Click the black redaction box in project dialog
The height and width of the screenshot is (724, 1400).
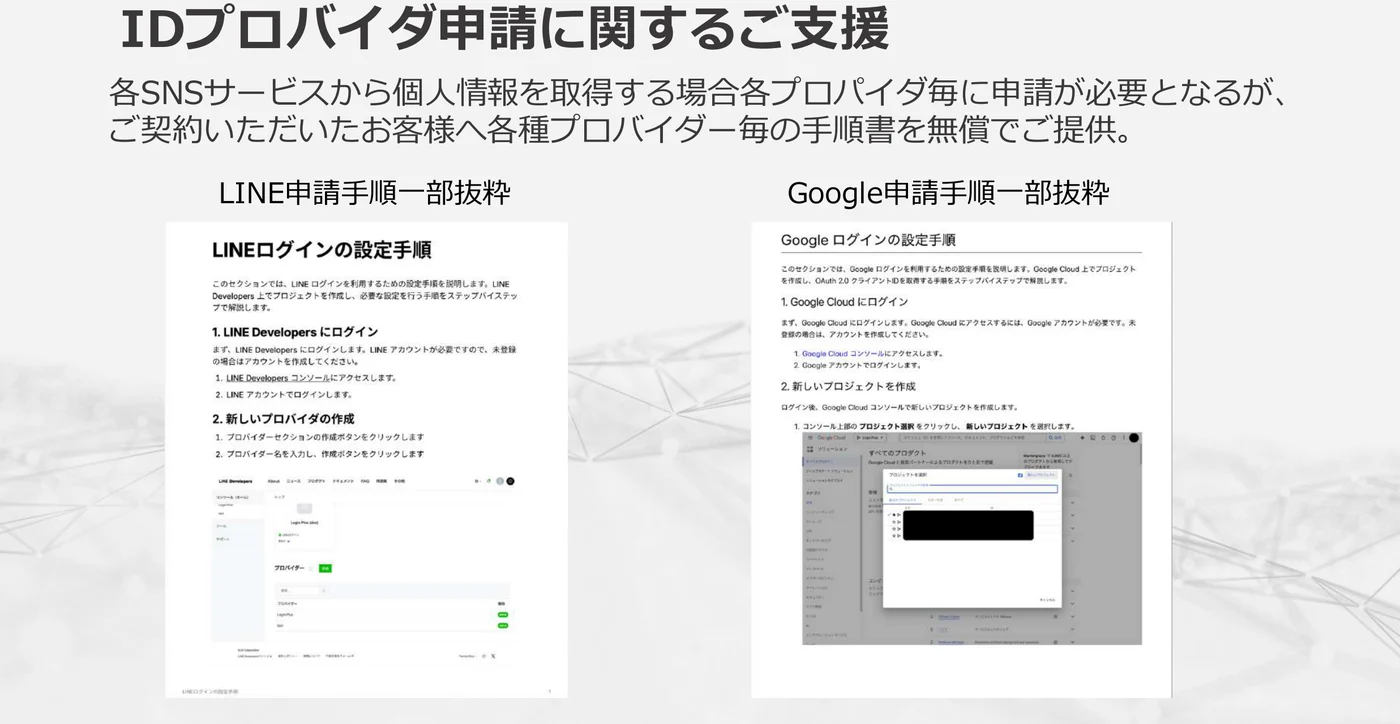[x=968, y=525]
